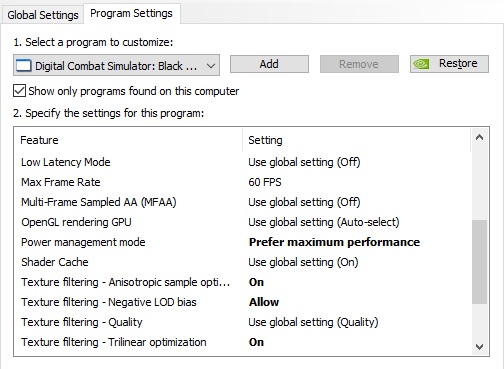
Task: Click the On value for Anisotropic sample optimization
Action: click(256, 282)
